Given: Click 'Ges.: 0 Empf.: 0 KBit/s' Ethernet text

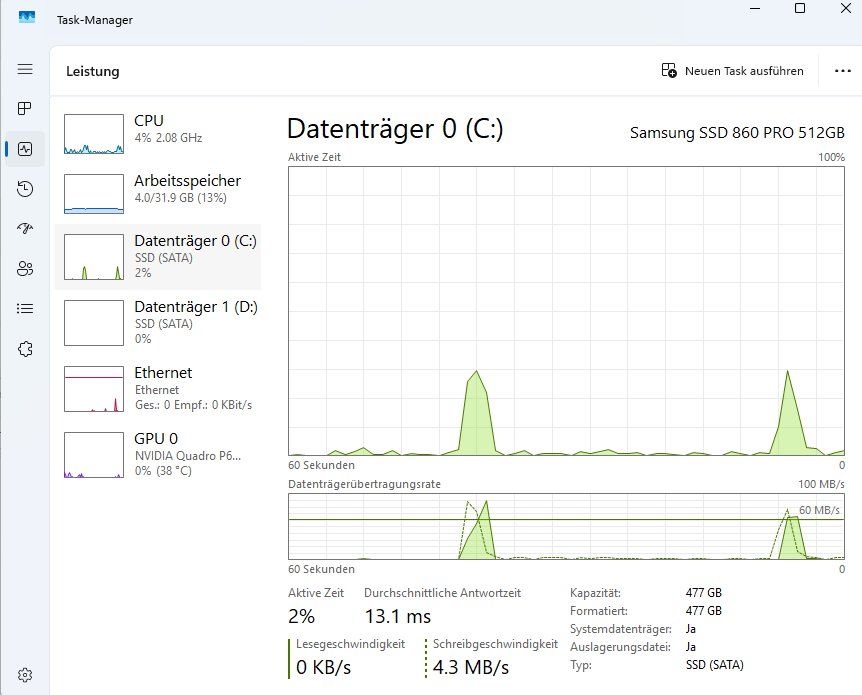Looking at the screenshot, I should pos(194,405).
